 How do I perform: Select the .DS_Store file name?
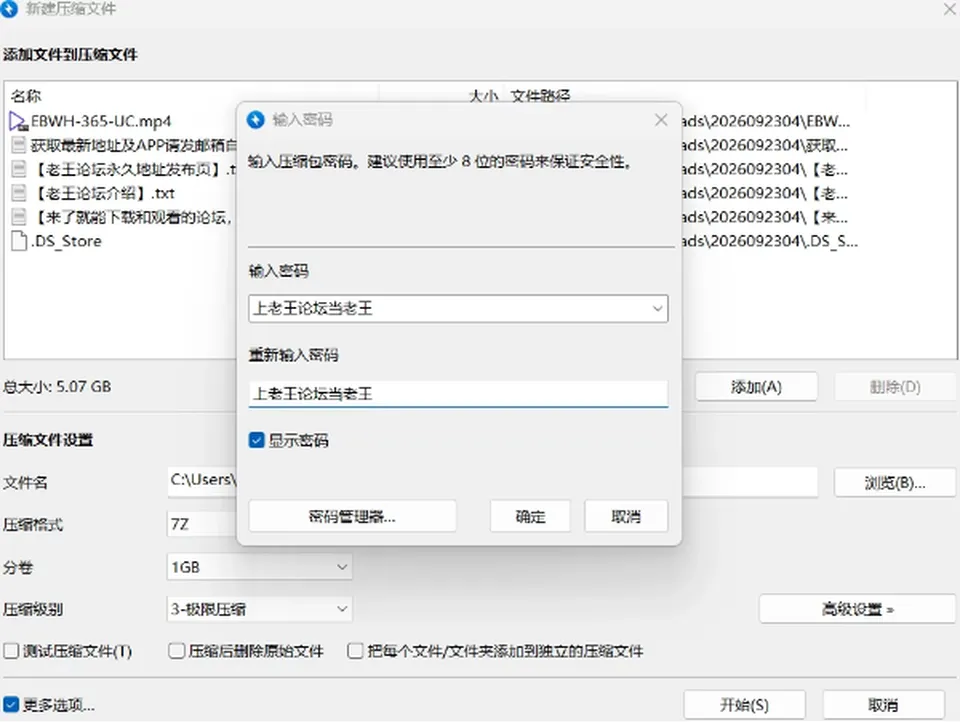tap(66, 241)
